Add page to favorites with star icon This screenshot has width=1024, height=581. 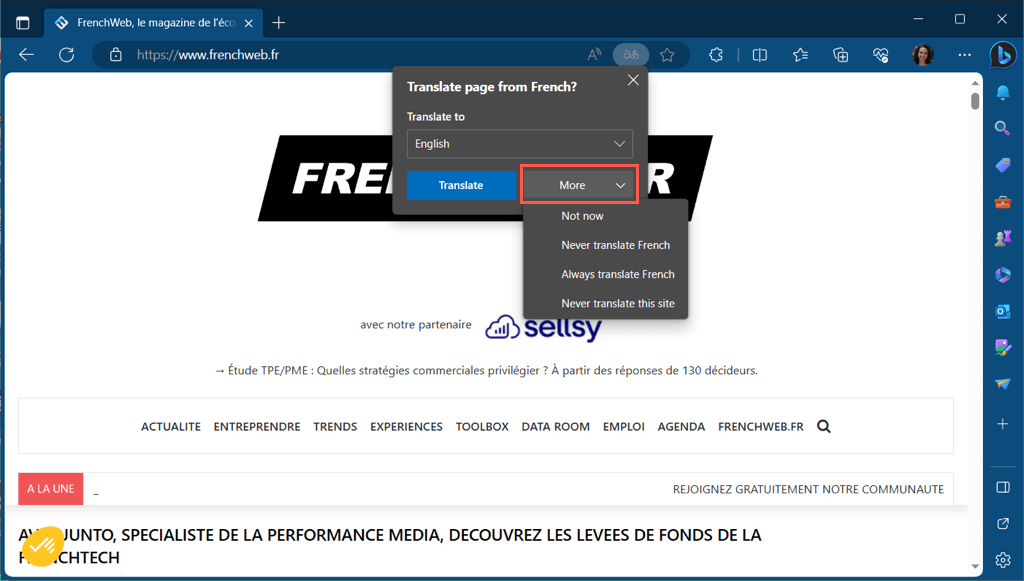pos(667,55)
